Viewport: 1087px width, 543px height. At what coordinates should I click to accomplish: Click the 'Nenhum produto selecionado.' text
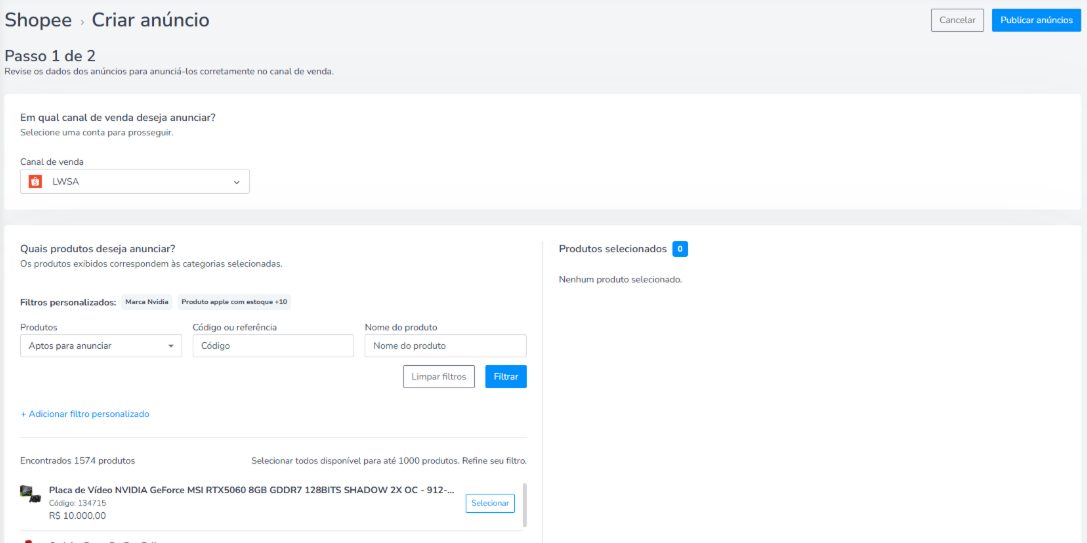click(x=620, y=280)
